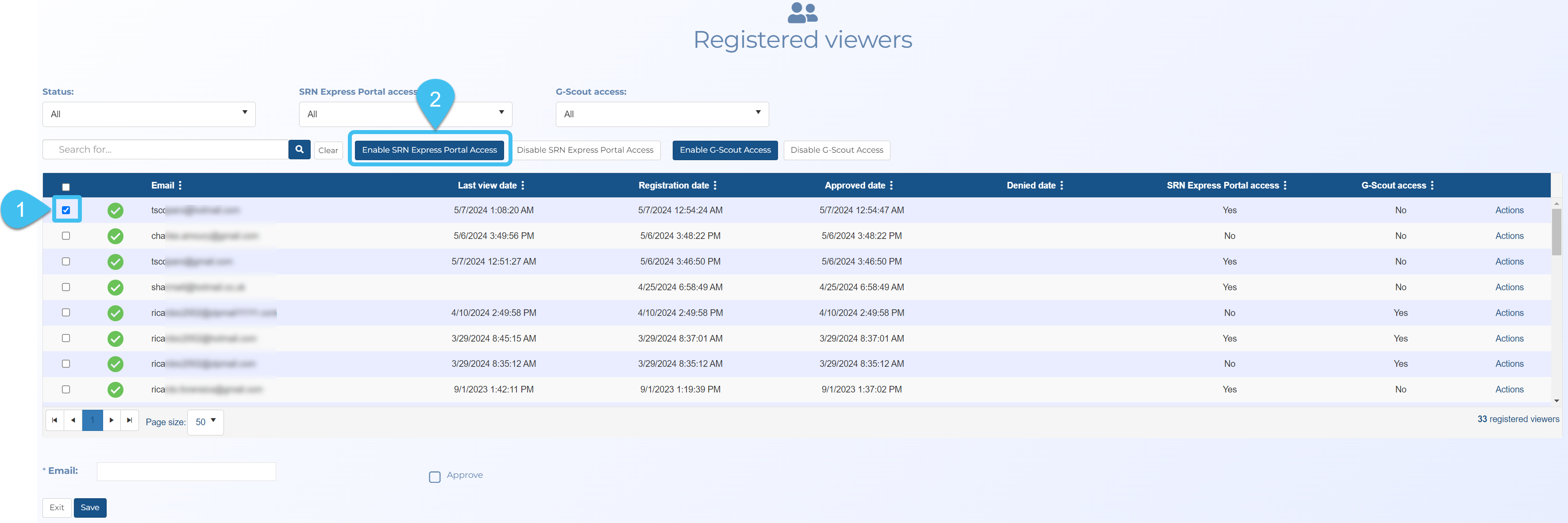
Task: Expand the Status filter dropdown
Action: point(149,114)
